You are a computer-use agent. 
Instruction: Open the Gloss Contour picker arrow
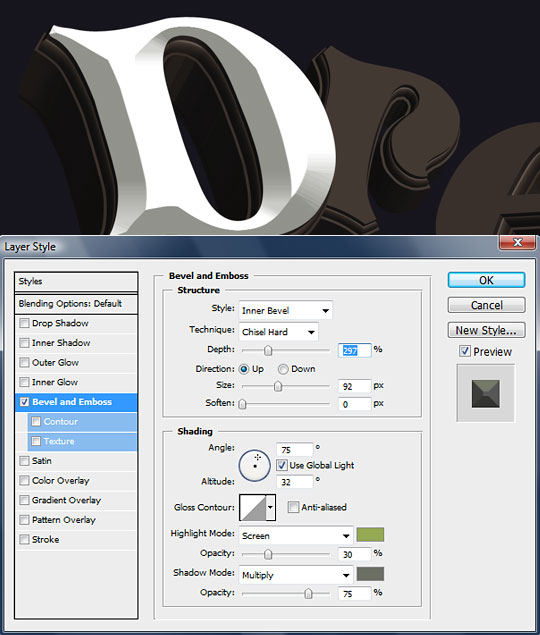click(271, 507)
